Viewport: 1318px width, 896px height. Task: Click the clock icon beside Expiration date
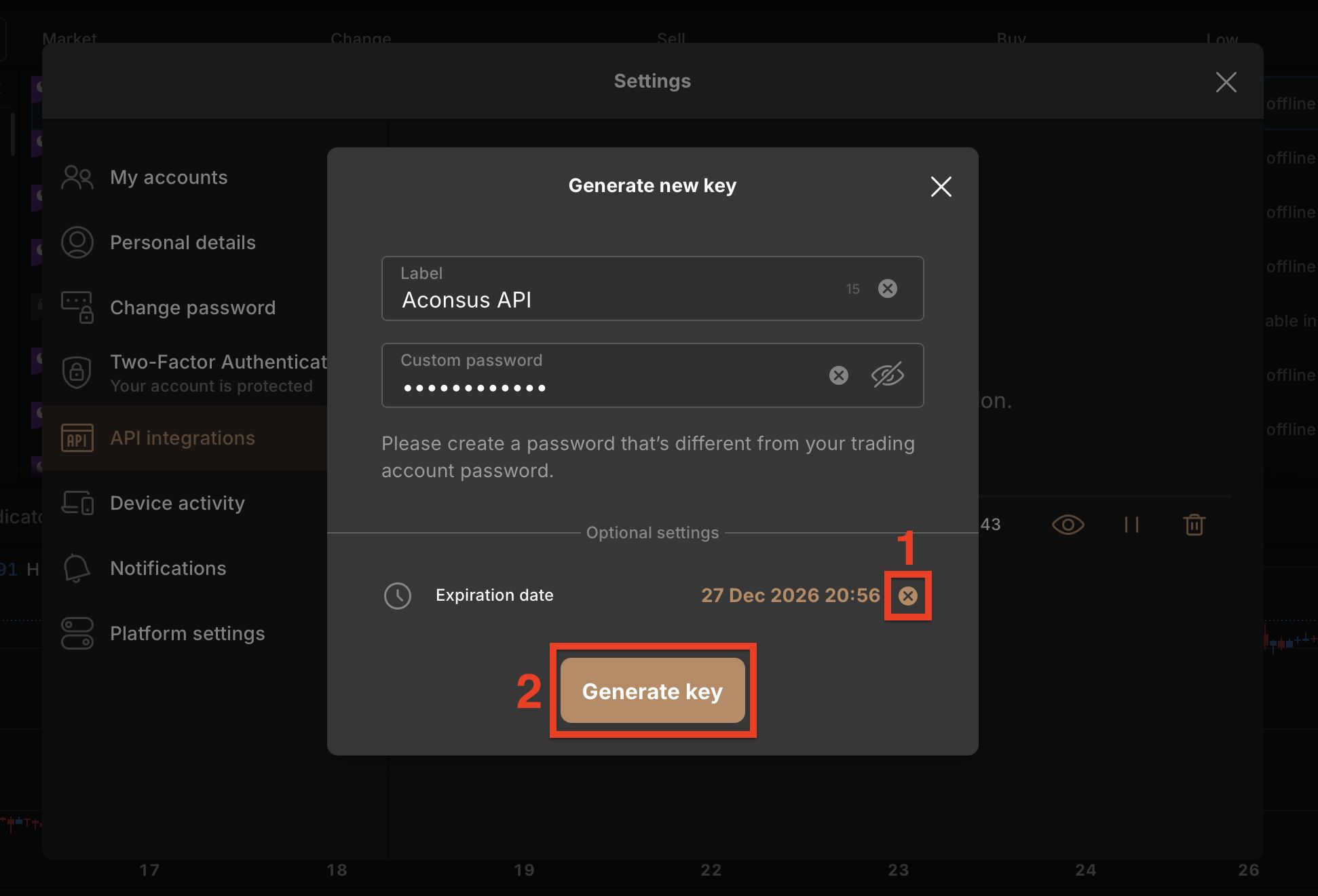398,595
